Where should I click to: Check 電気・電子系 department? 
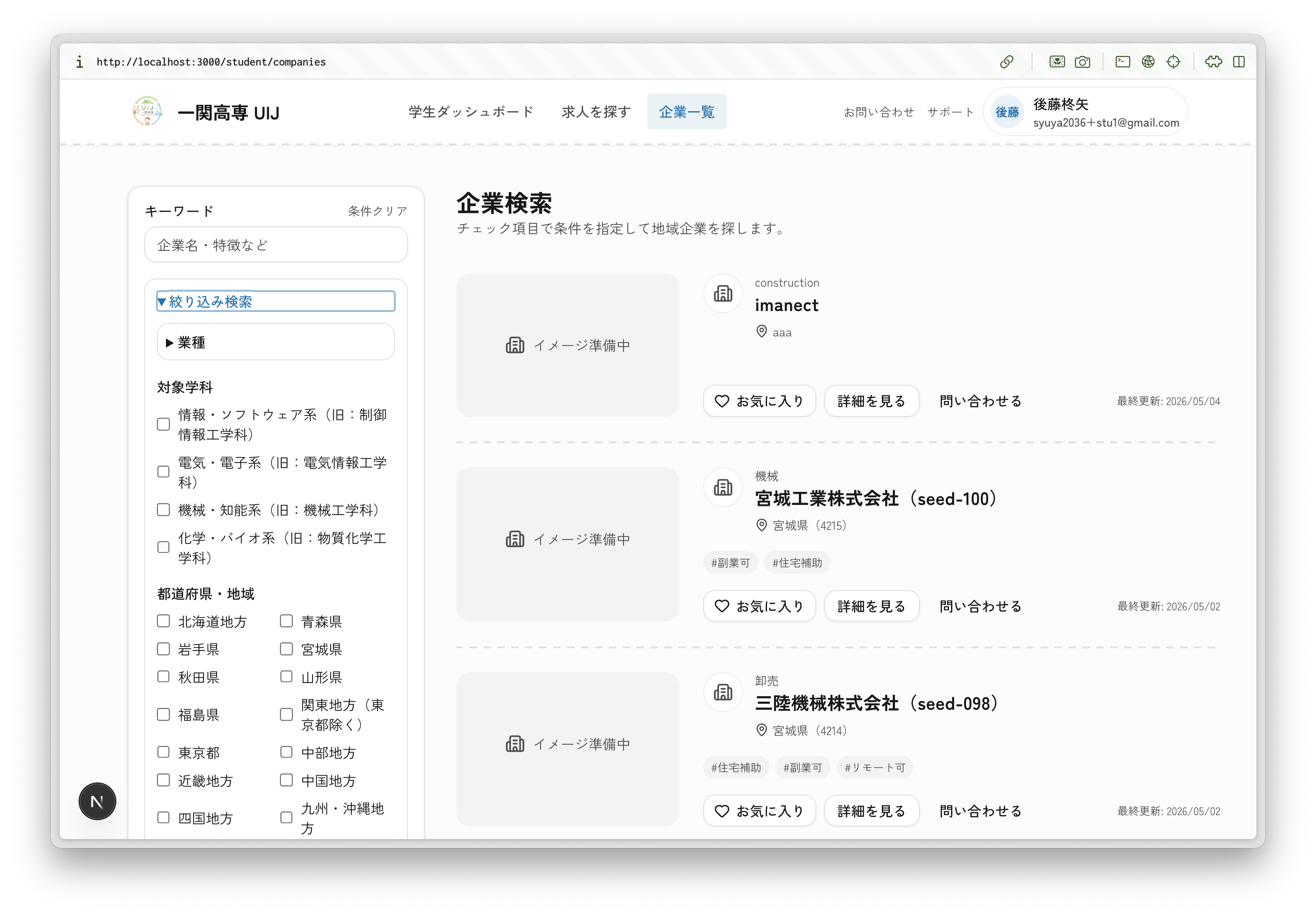click(163, 472)
